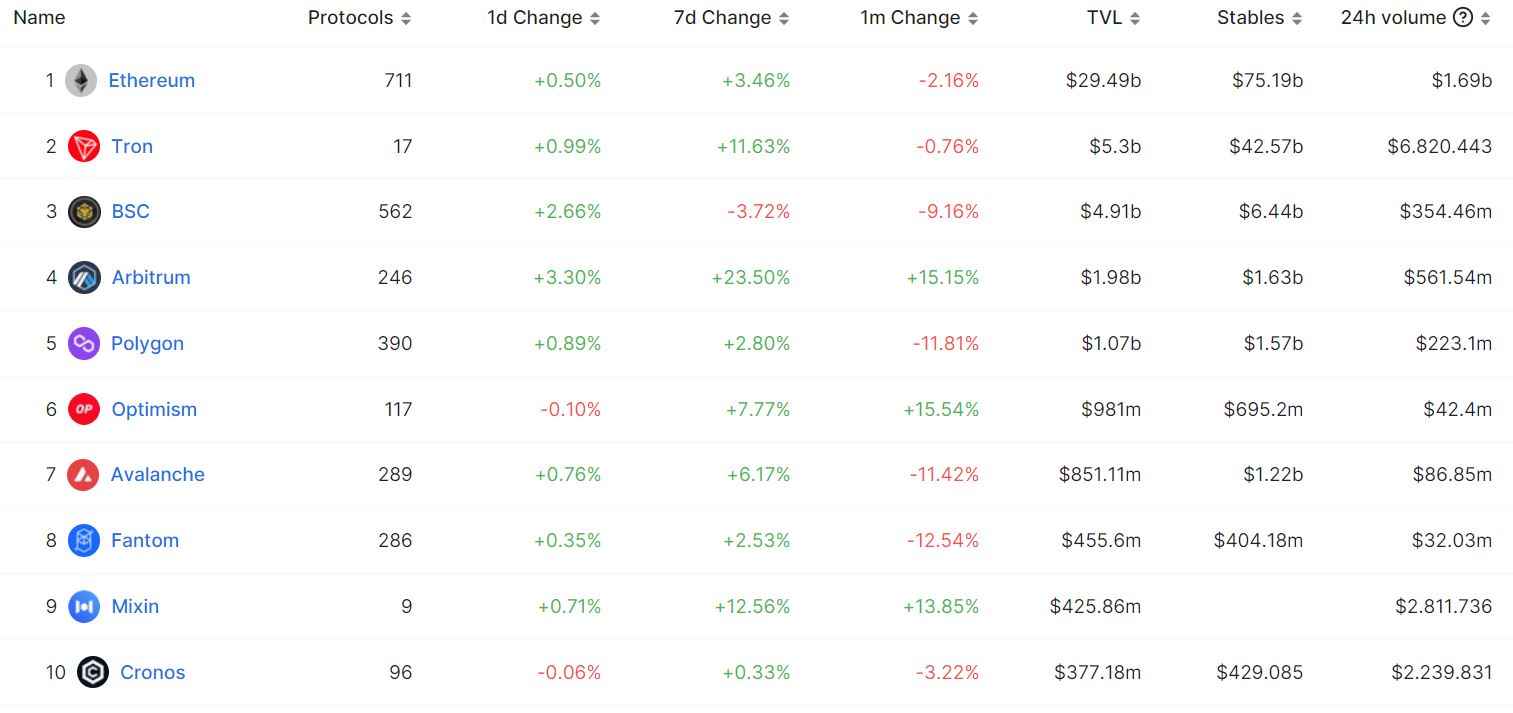The image size is (1513, 713).
Task: Sort table by Protocols column arrows
Action: 405,19
